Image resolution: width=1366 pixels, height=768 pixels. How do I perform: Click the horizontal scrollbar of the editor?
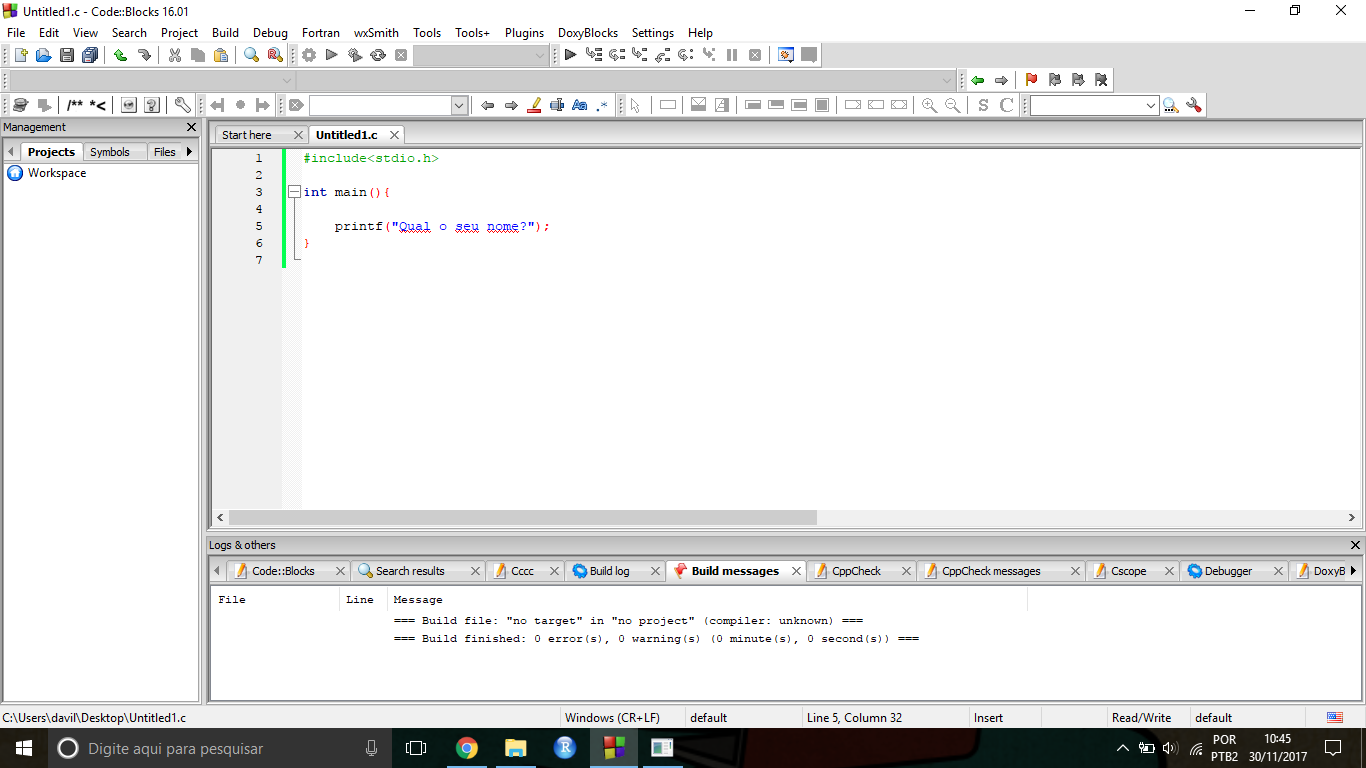click(x=522, y=518)
